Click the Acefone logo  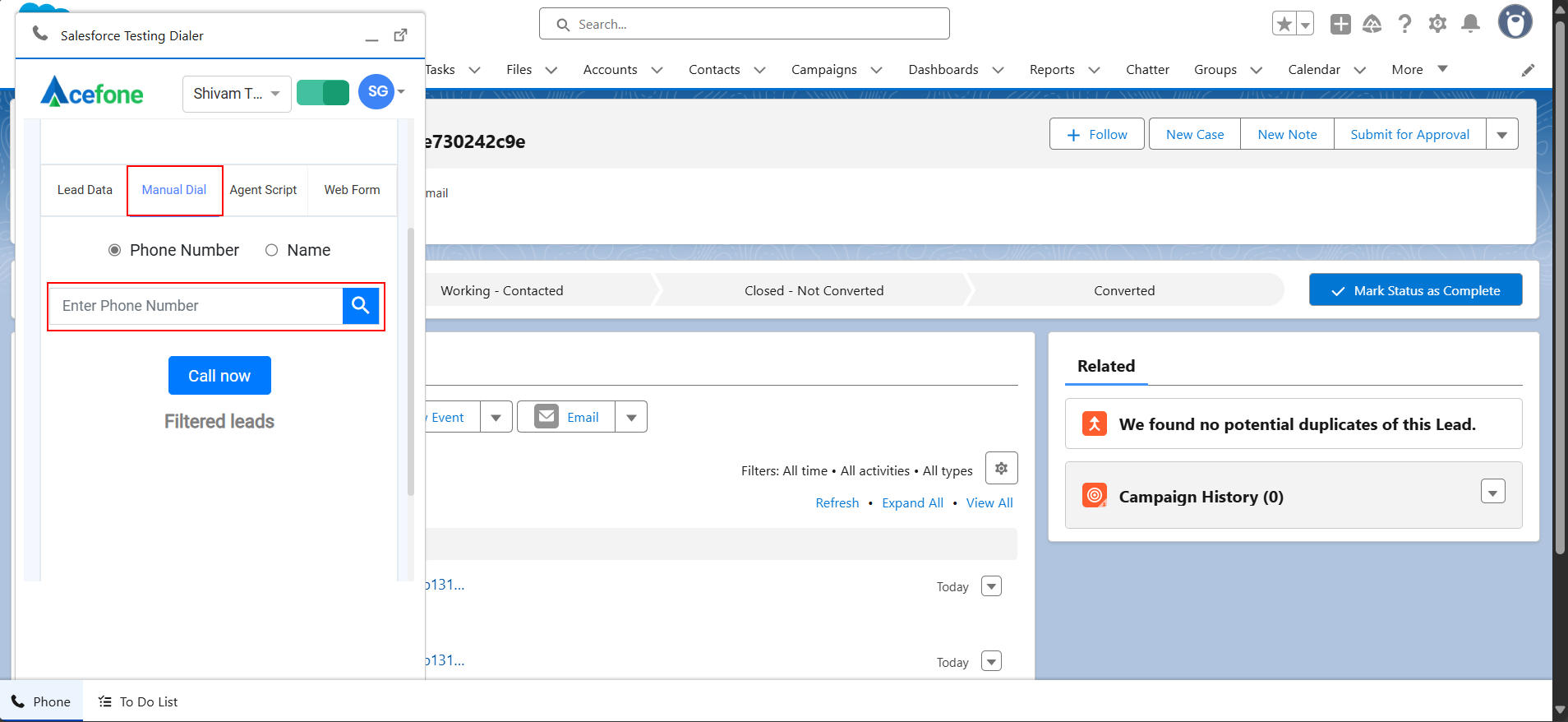[x=92, y=92]
